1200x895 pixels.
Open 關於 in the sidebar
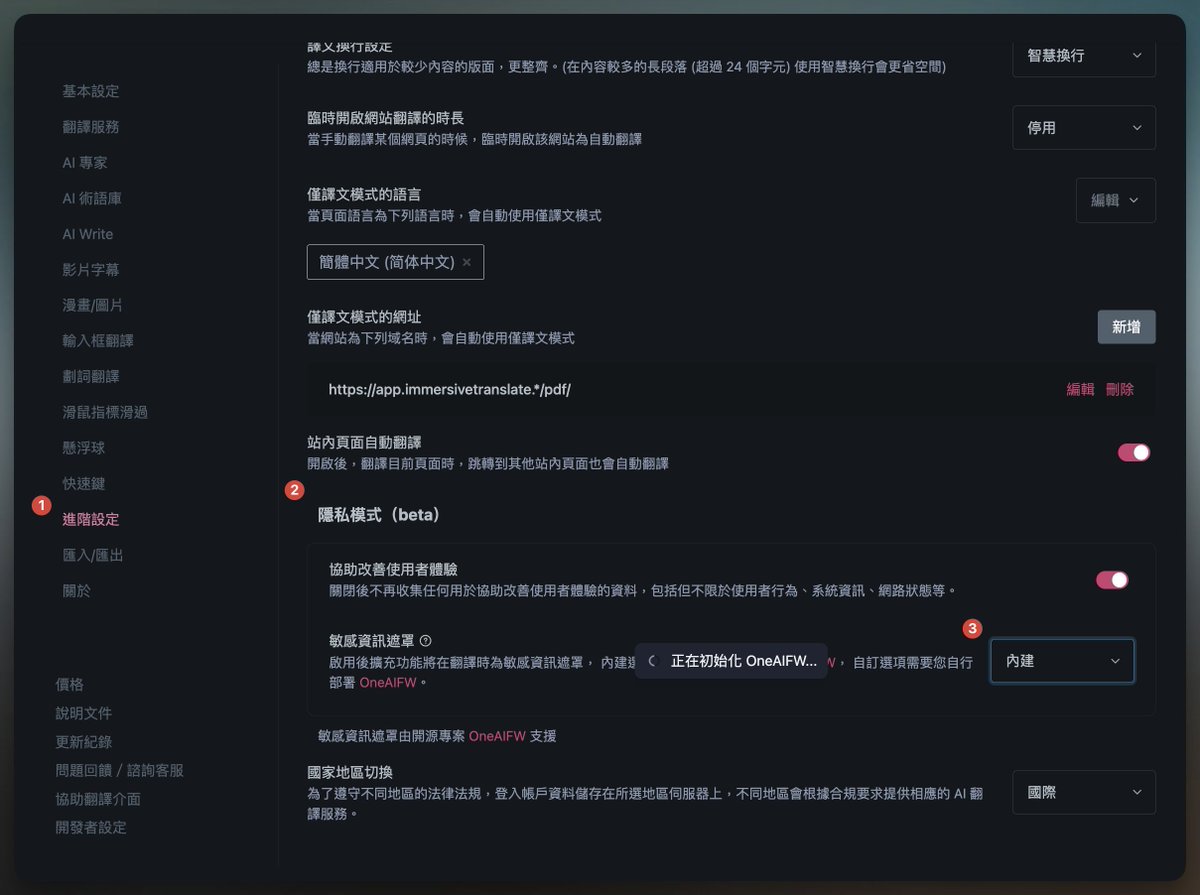tap(76, 591)
